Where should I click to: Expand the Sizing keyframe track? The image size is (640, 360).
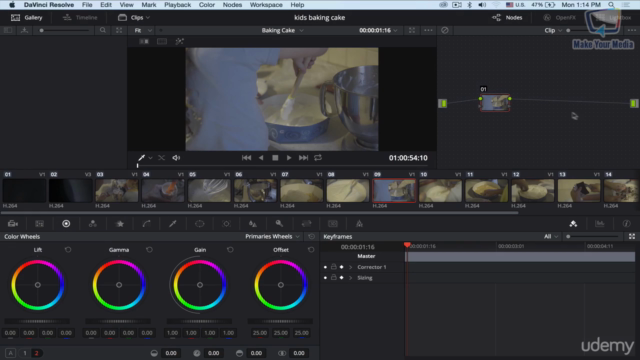pyautogui.click(x=350, y=278)
